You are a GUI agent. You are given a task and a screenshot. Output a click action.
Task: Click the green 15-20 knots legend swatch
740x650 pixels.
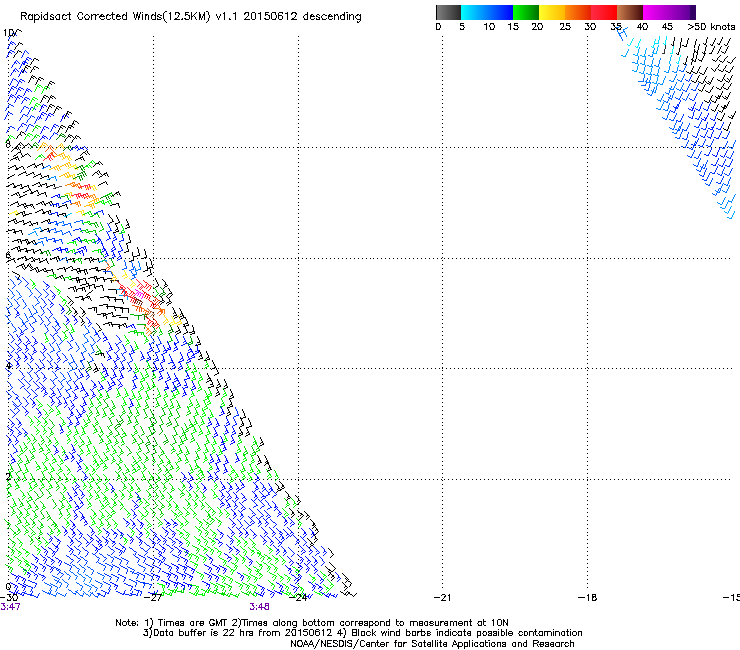[x=526, y=12]
